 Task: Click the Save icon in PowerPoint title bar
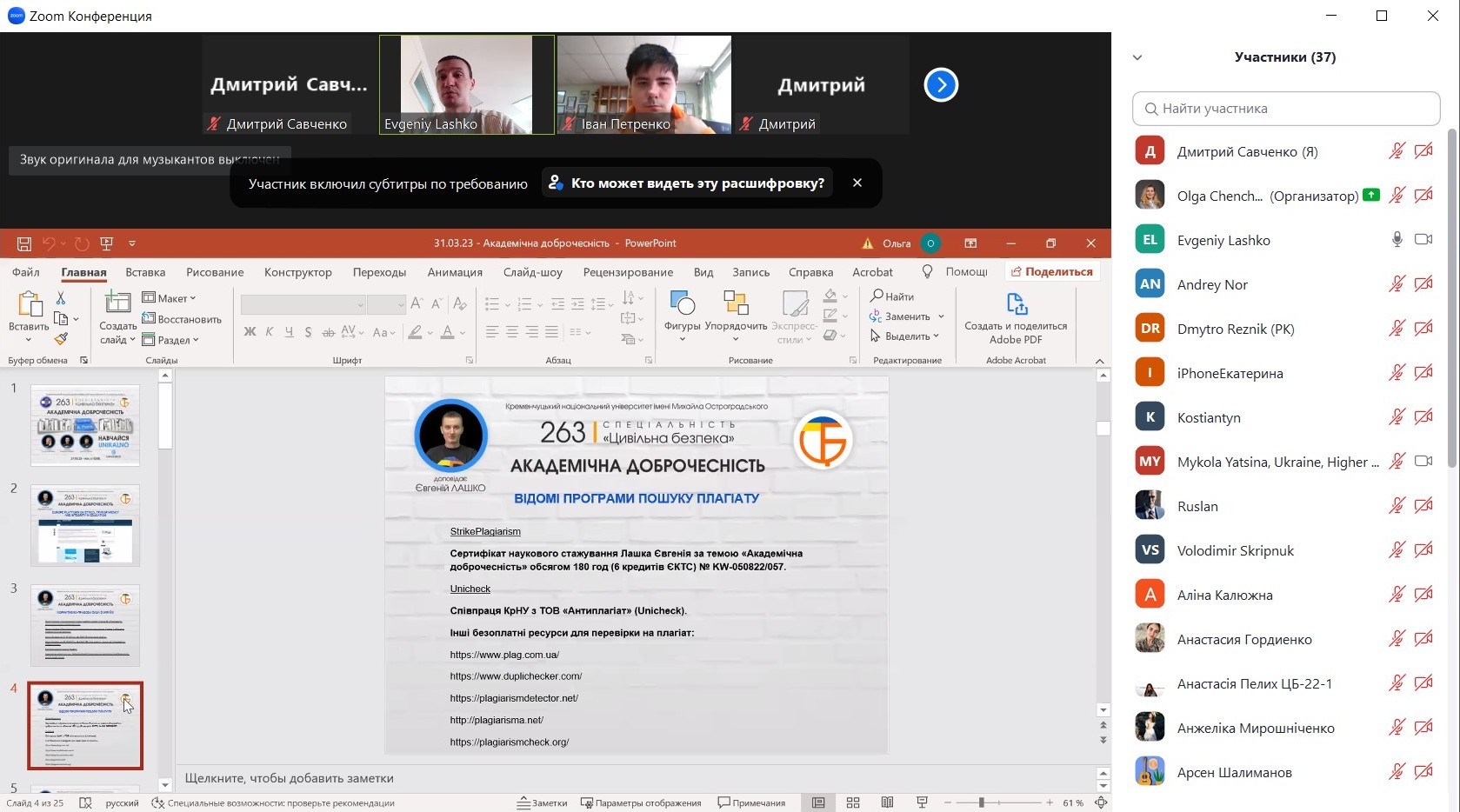coord(24,243)
